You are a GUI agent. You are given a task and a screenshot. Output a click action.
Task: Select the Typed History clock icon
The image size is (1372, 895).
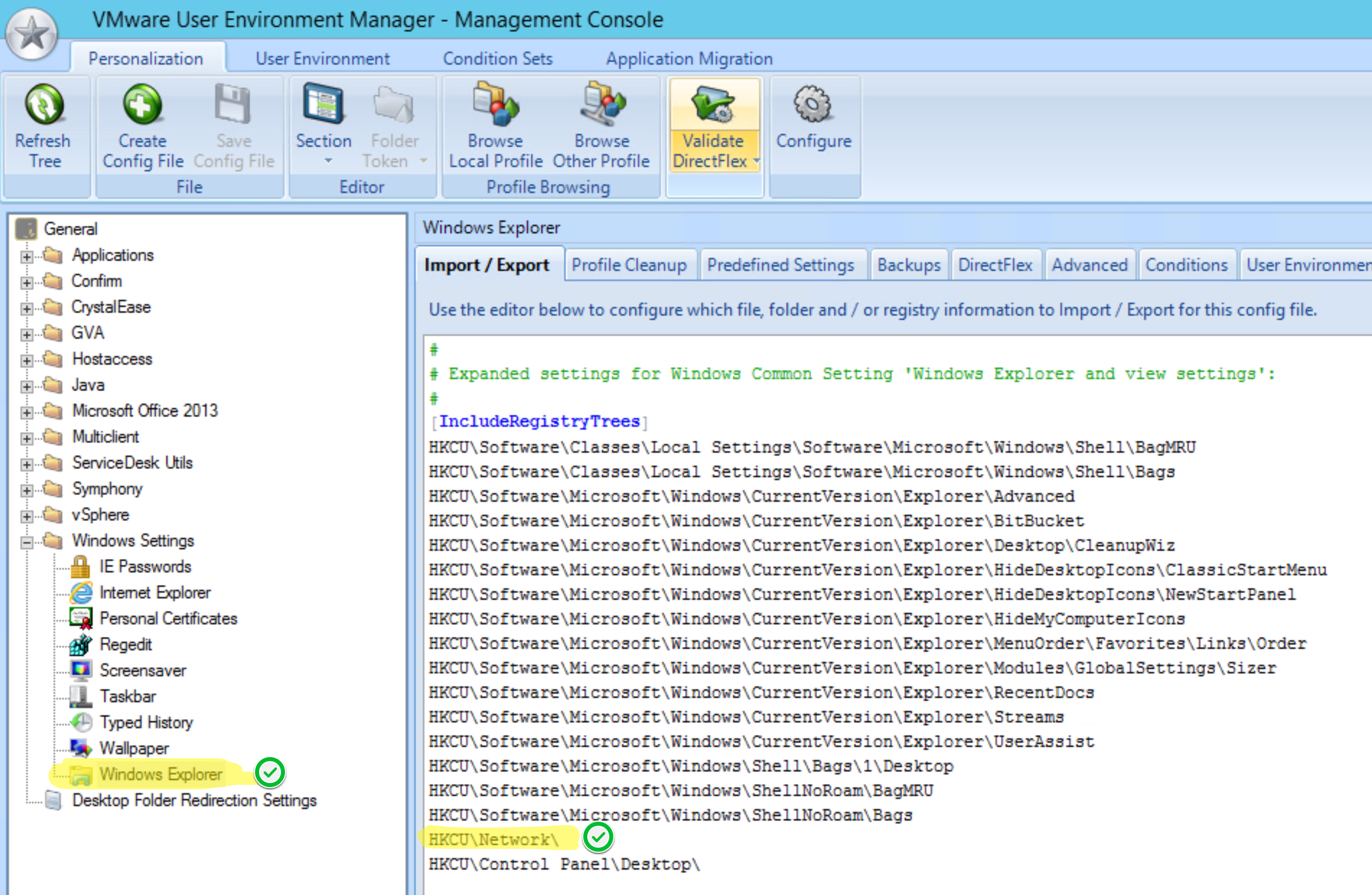[x=81, y=722]
